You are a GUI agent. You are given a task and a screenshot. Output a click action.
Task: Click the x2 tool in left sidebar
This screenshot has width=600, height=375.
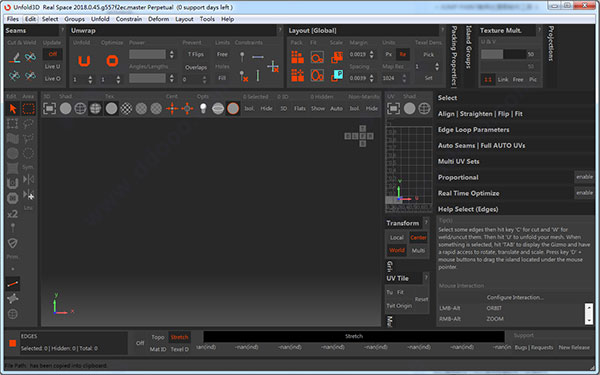(13, 214)
